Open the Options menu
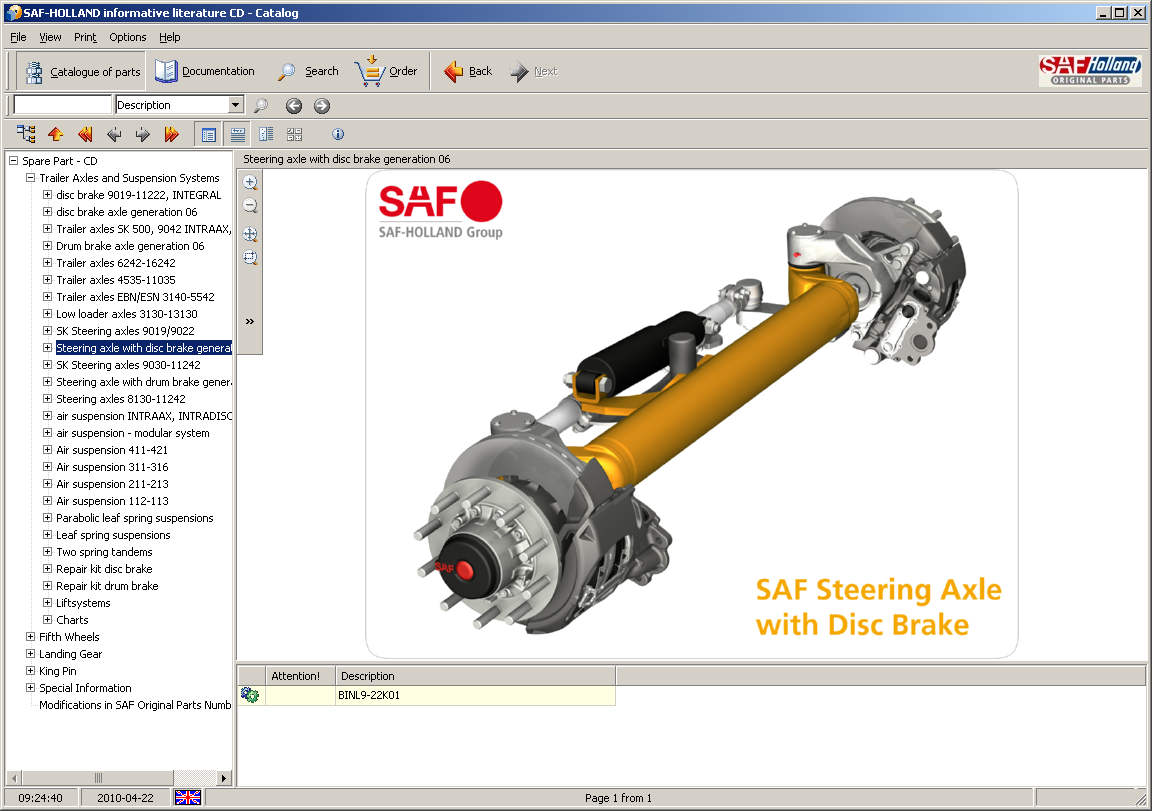The image size is (1152, 811). (128, 37)
